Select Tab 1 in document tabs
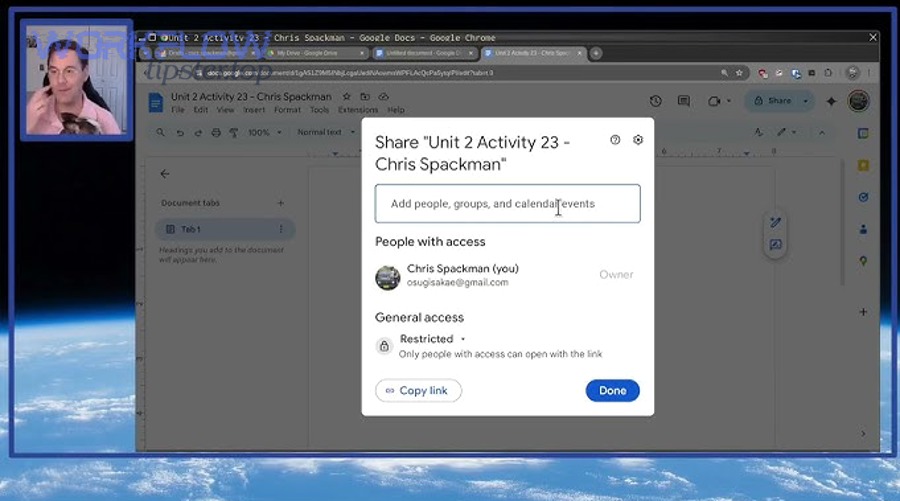The height and width of the screenshot is (501, 900). (225, 230)
